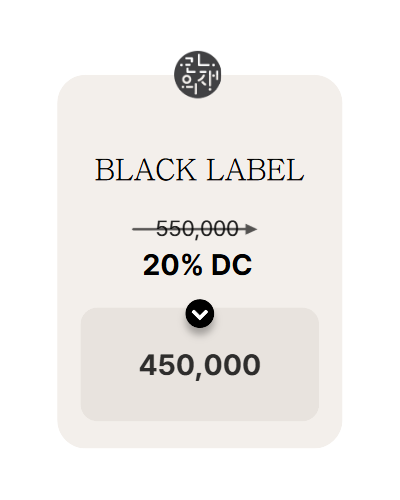Click the 20% portion of the discount text
Screen dimensions: 400x500
(172, 265)
